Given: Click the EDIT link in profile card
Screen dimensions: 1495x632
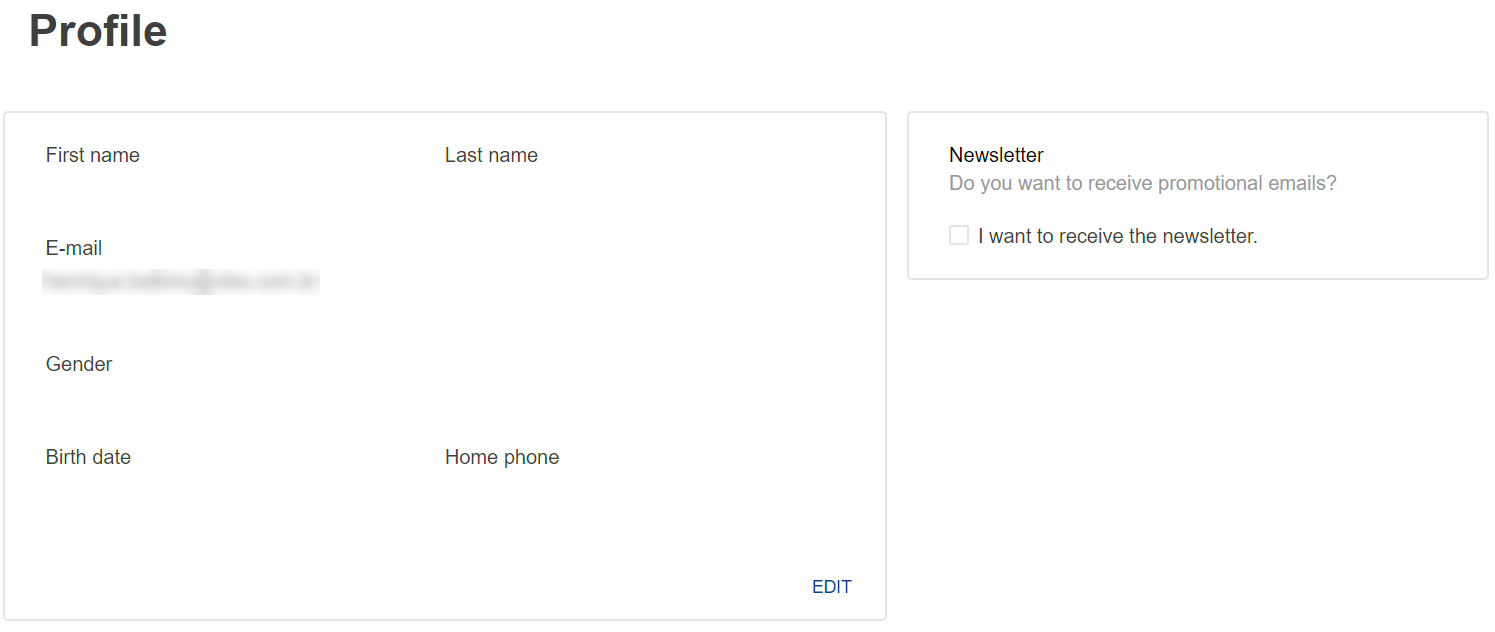Looking at the screenshot, I should [x=831, y=587].
